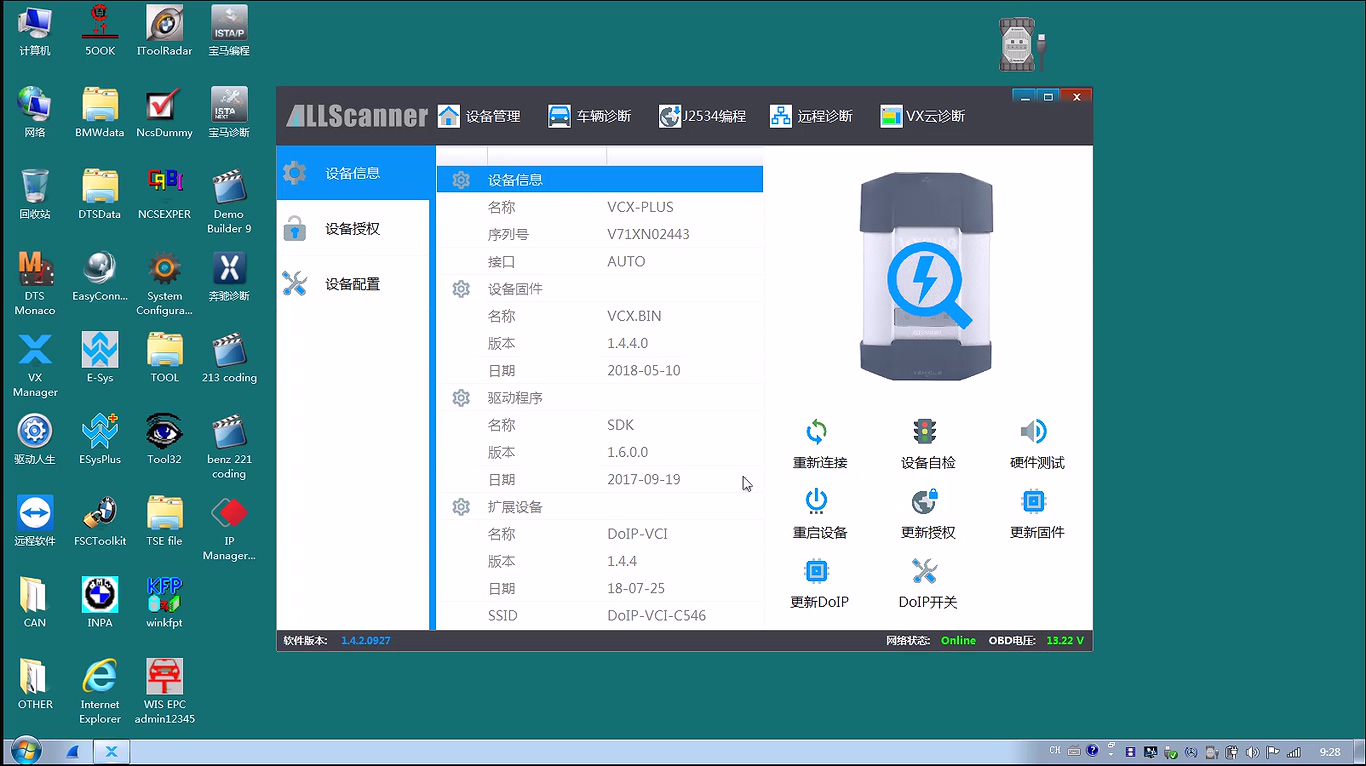Viewport: 1366px width, 766px height.
Task: Click the 更新固件 update firmware icon
Action: tap(1035, 502)
